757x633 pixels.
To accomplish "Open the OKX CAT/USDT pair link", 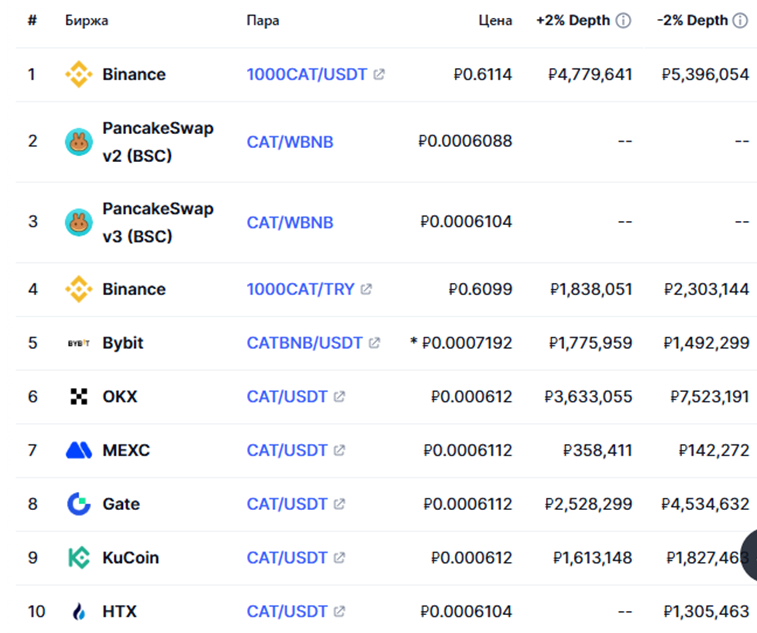I will (287, 396).
